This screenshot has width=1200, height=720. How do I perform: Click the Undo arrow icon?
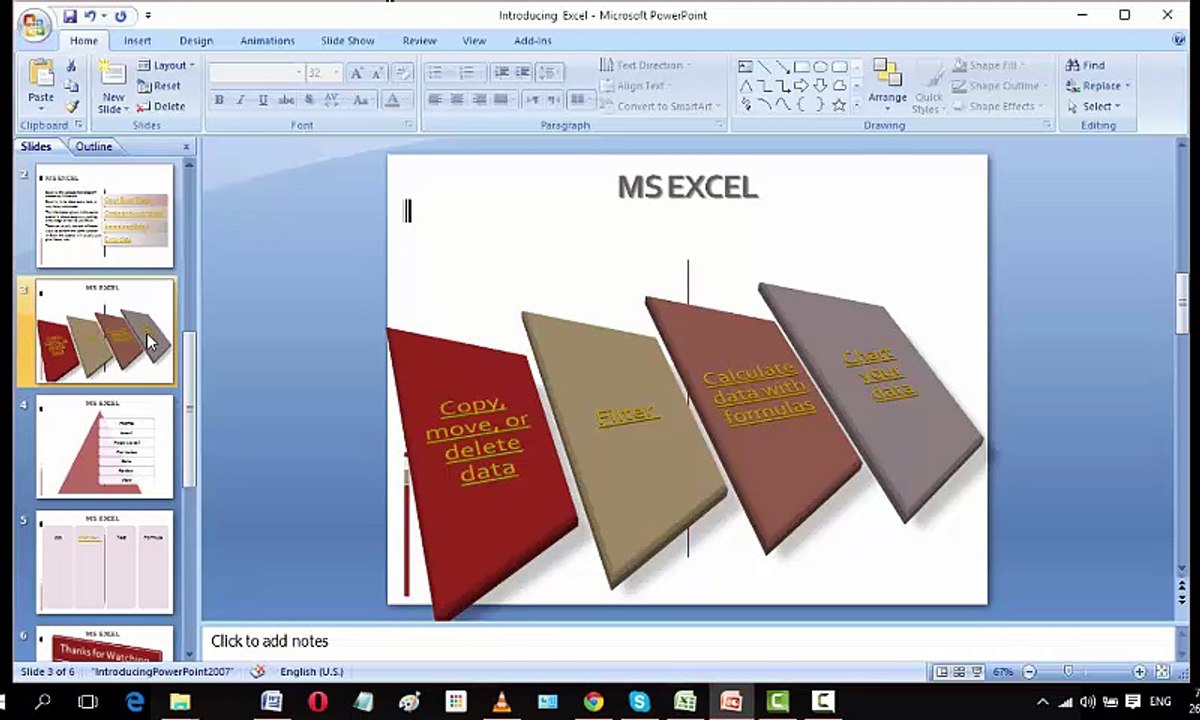tap(90, 16)
